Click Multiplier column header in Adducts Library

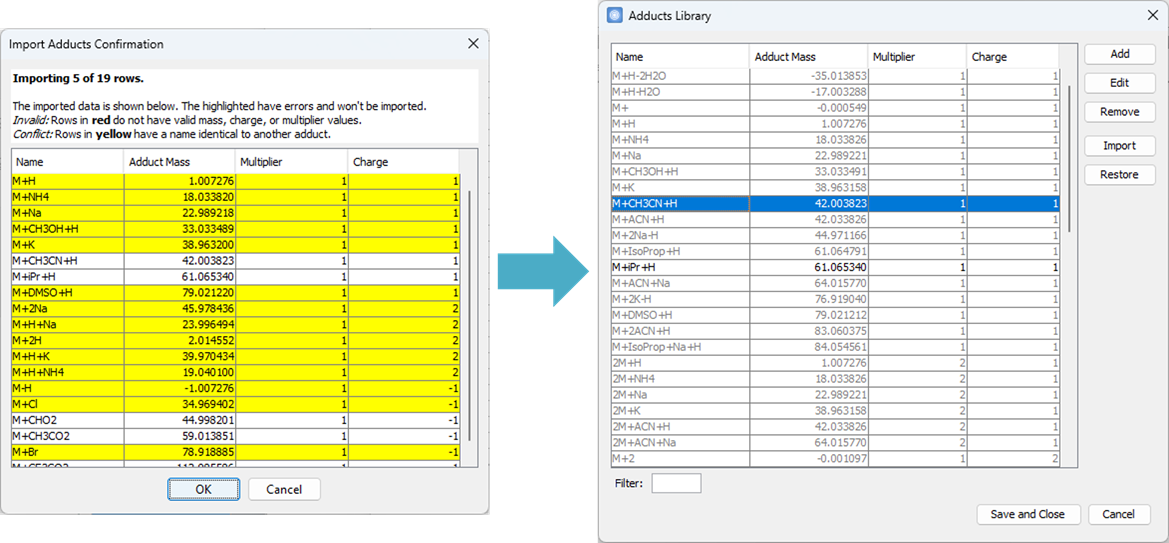[915, 57]
